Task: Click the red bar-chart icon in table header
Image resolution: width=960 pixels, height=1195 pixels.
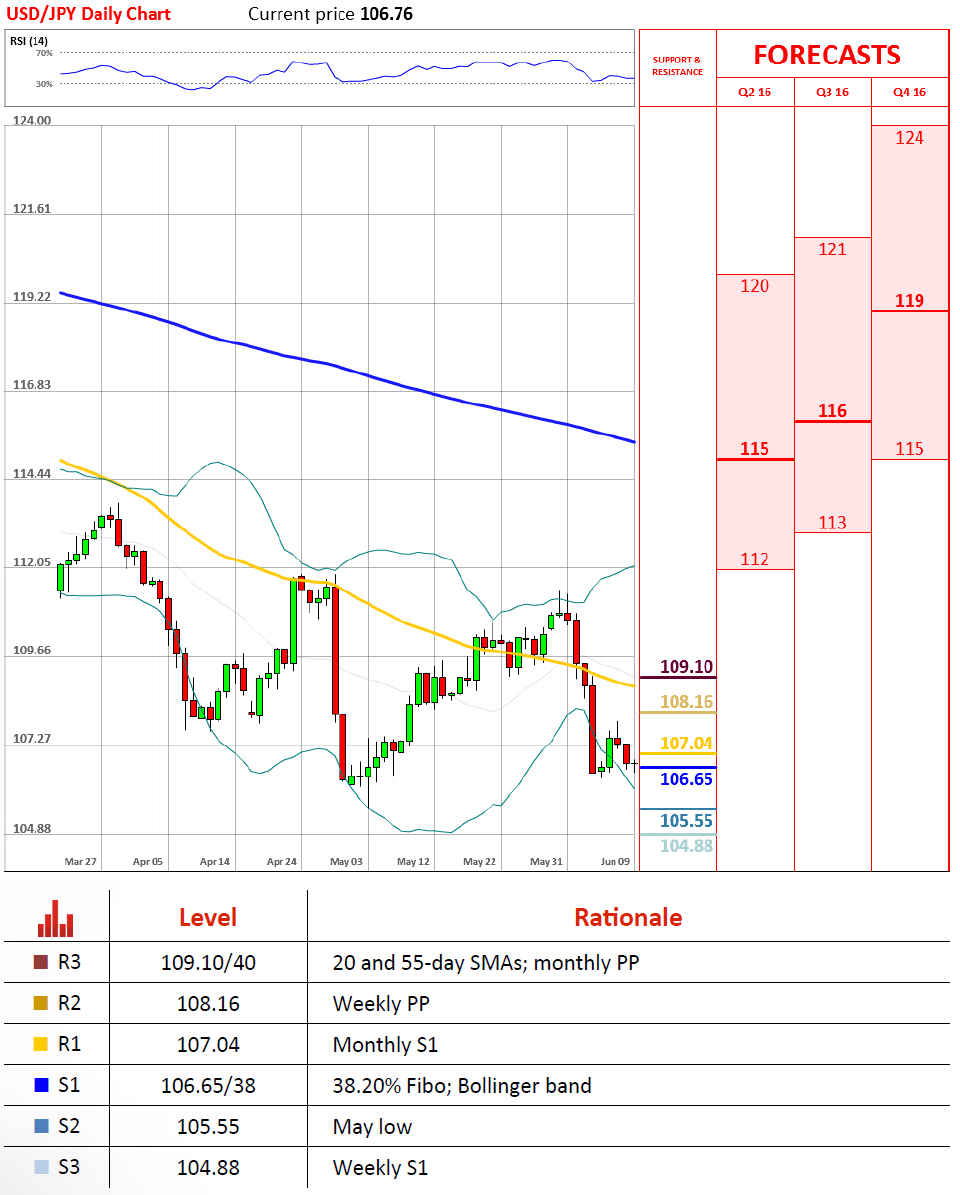Action: point(56,918)
